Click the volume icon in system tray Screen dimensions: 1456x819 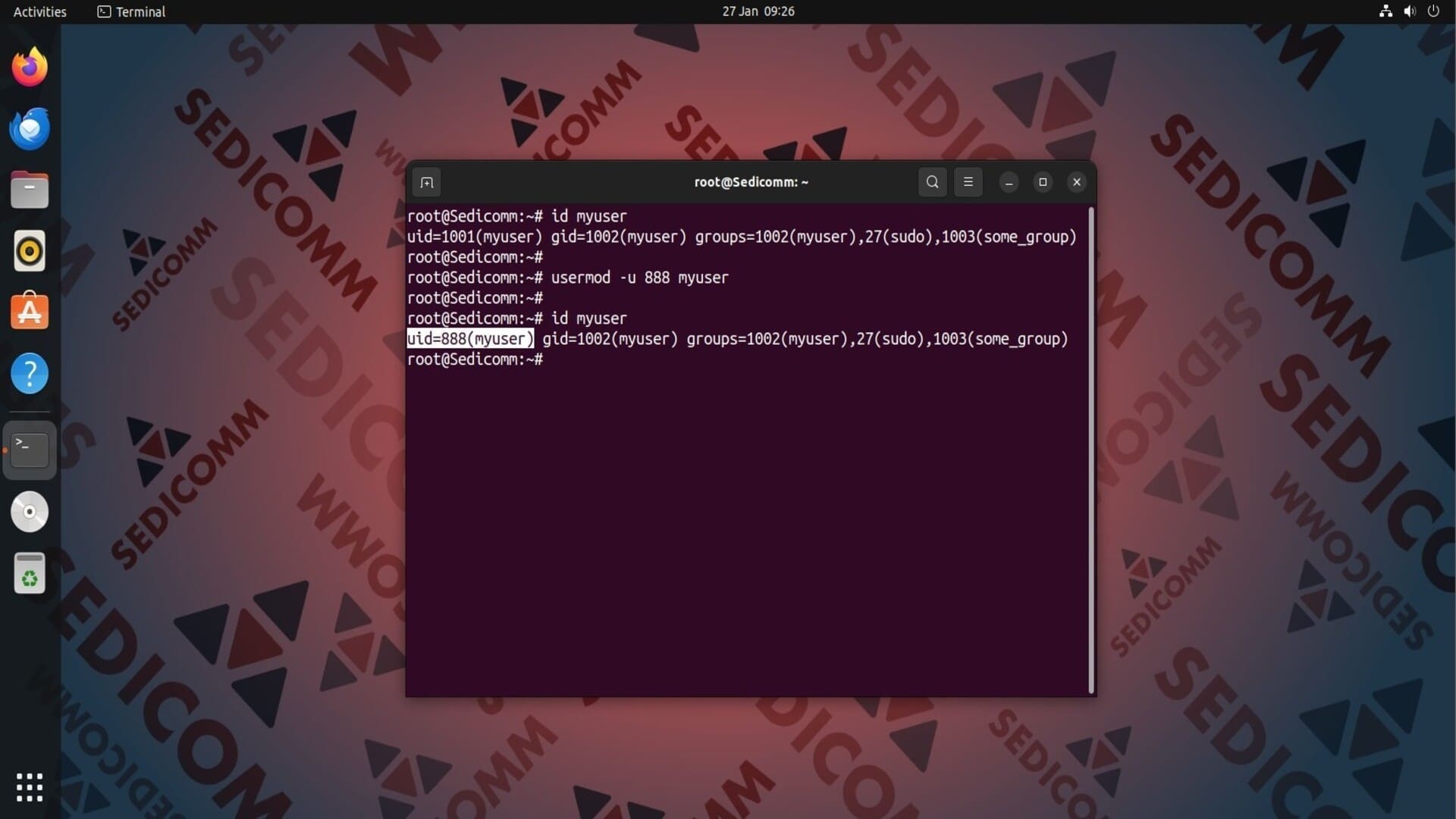tap(1409, 11)
